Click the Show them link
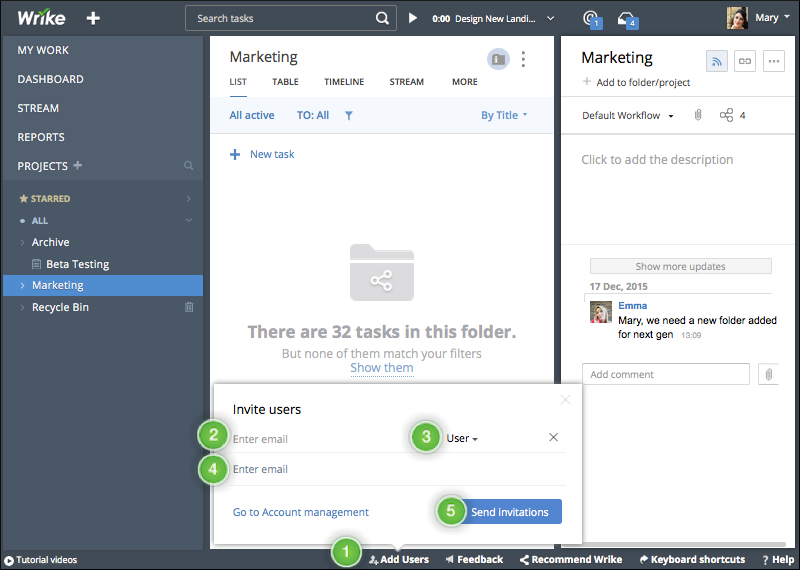Screen dimensions: 800x570 pyautogui.click(x=382, y=368)
